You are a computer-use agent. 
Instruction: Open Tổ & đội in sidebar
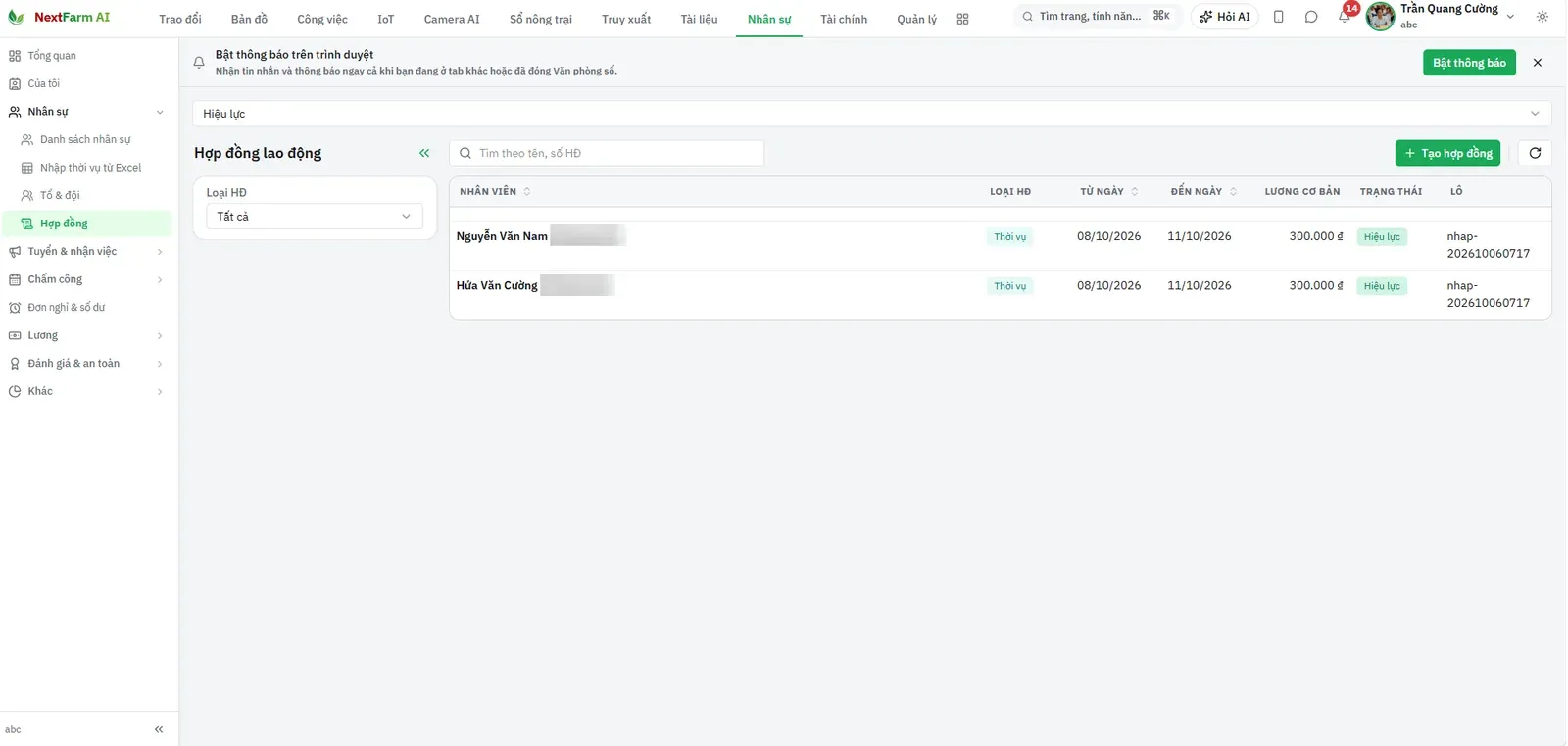click(88, 196)
